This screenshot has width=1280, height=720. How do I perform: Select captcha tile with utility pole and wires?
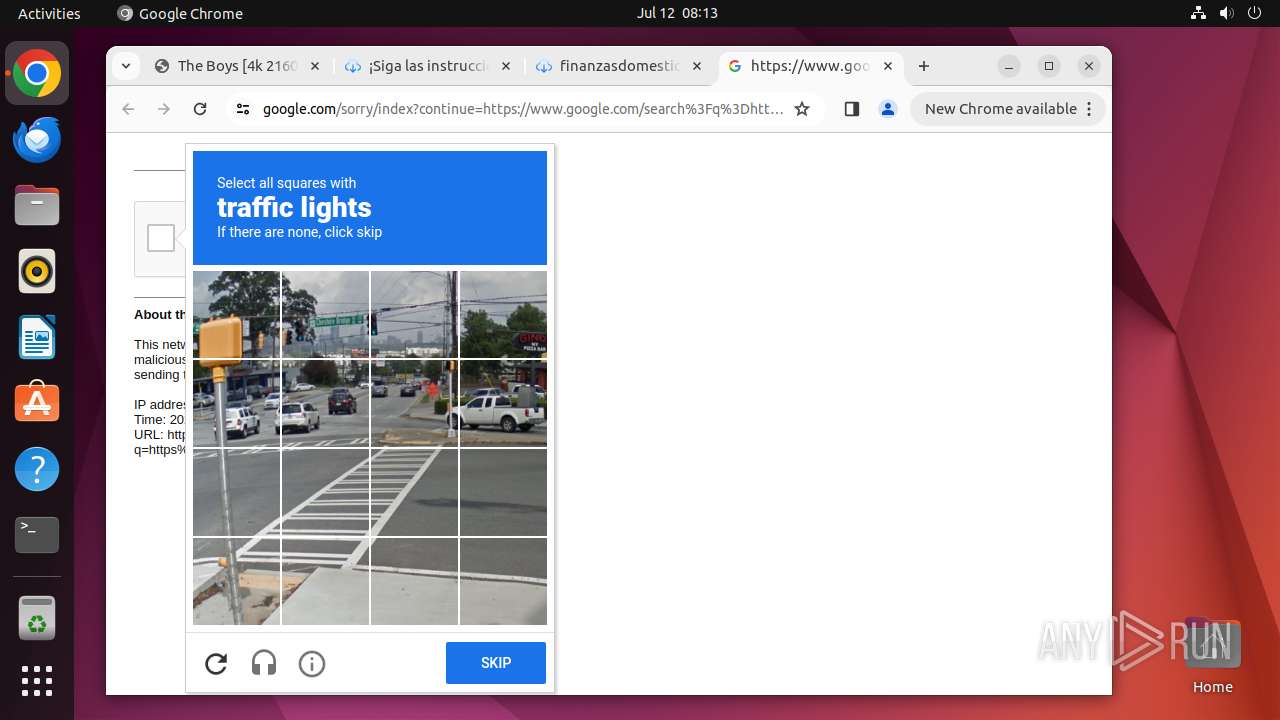tap(414, 314)
